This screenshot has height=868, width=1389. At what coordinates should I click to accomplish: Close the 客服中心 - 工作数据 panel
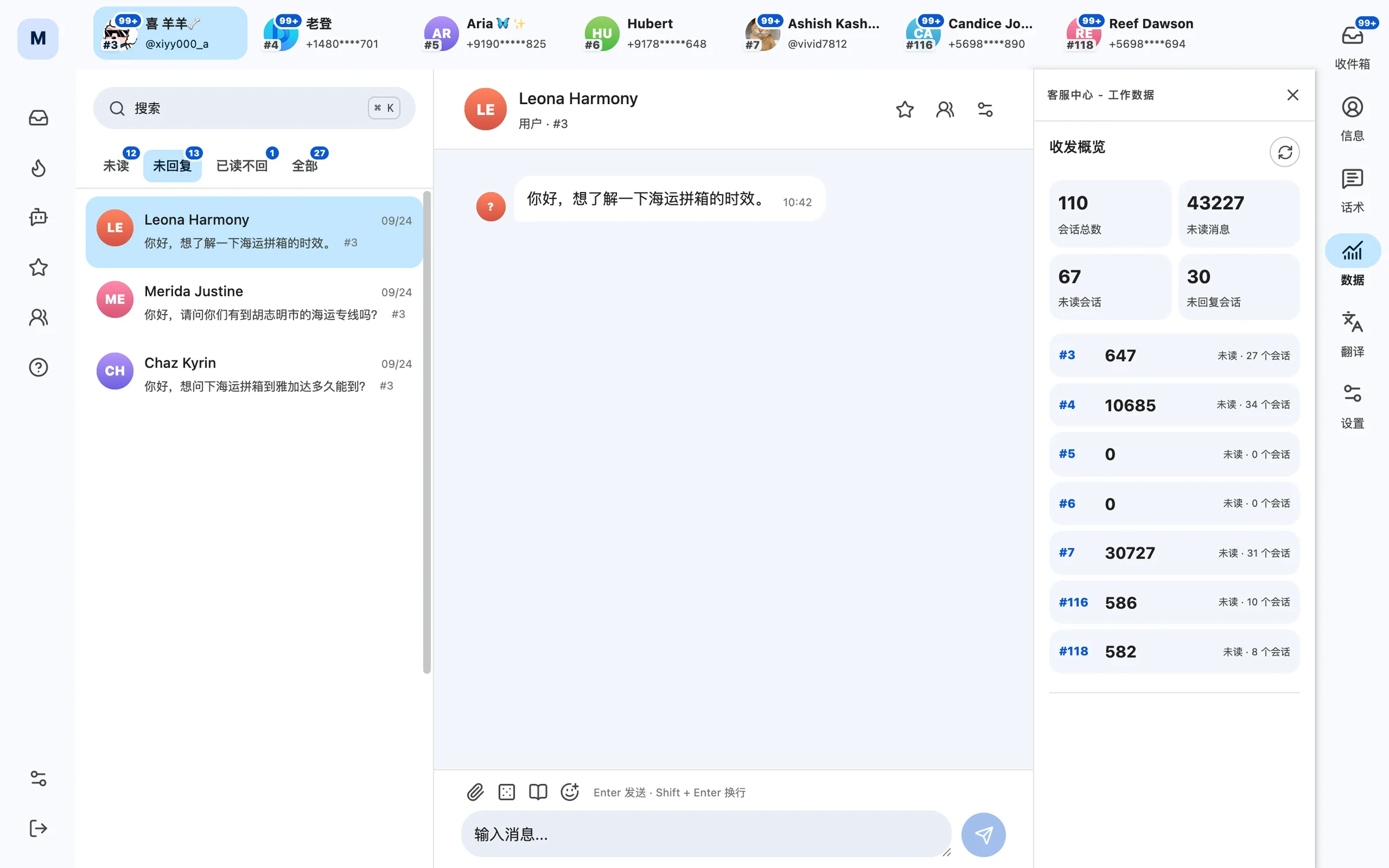pos(1292,95)
